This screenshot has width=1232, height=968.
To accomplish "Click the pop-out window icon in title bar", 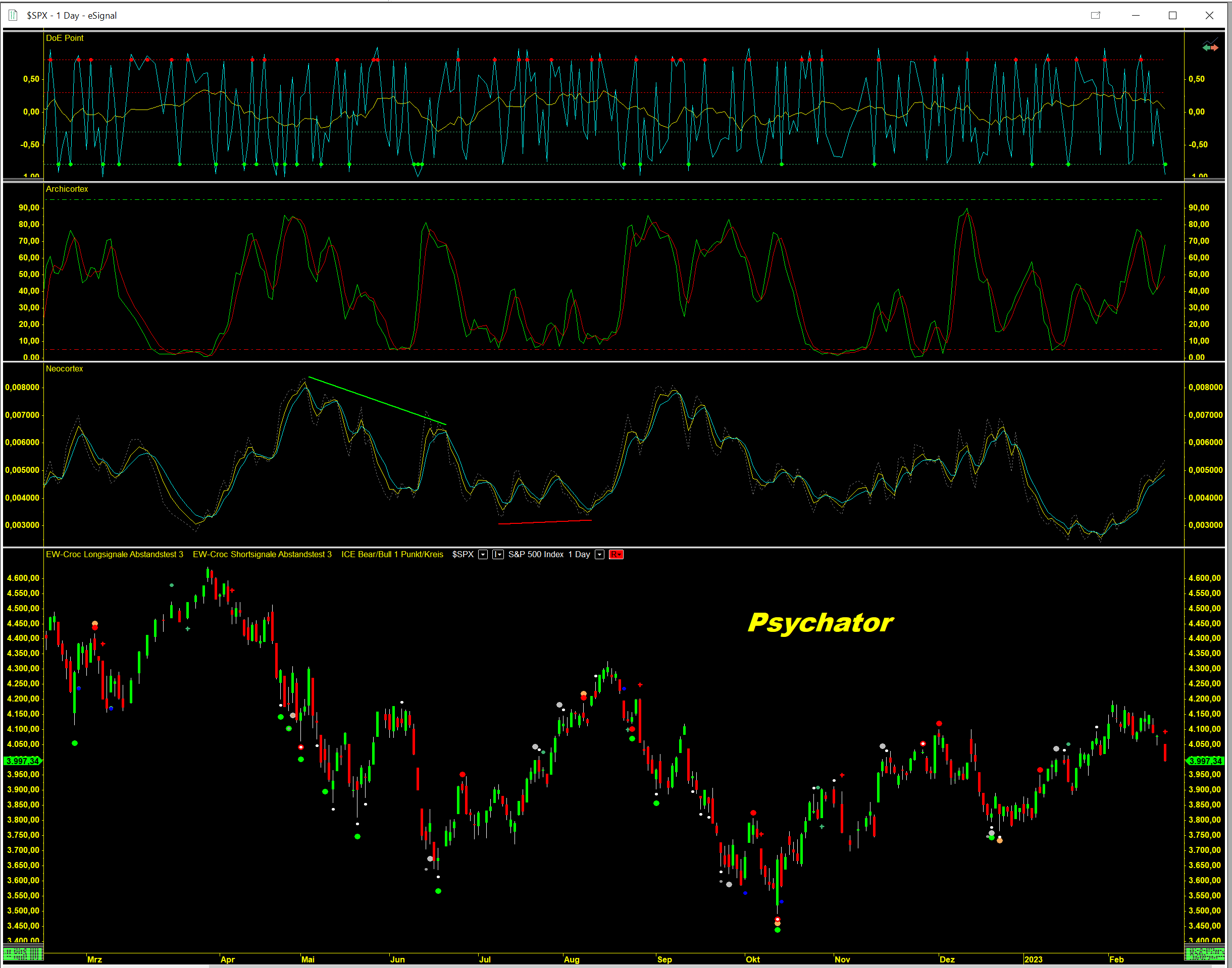I will click(x=1095, y=15).
